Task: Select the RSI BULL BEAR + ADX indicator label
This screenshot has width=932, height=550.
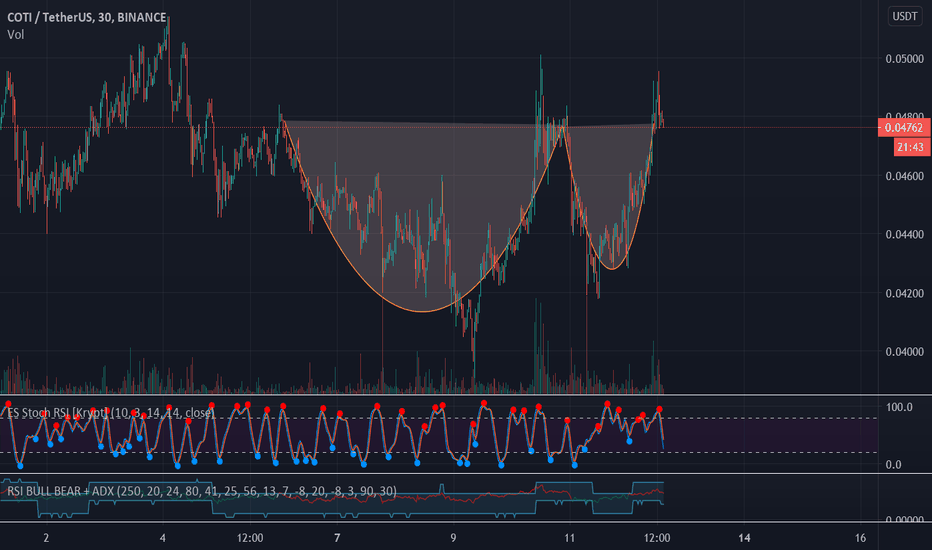Action: 201,491
